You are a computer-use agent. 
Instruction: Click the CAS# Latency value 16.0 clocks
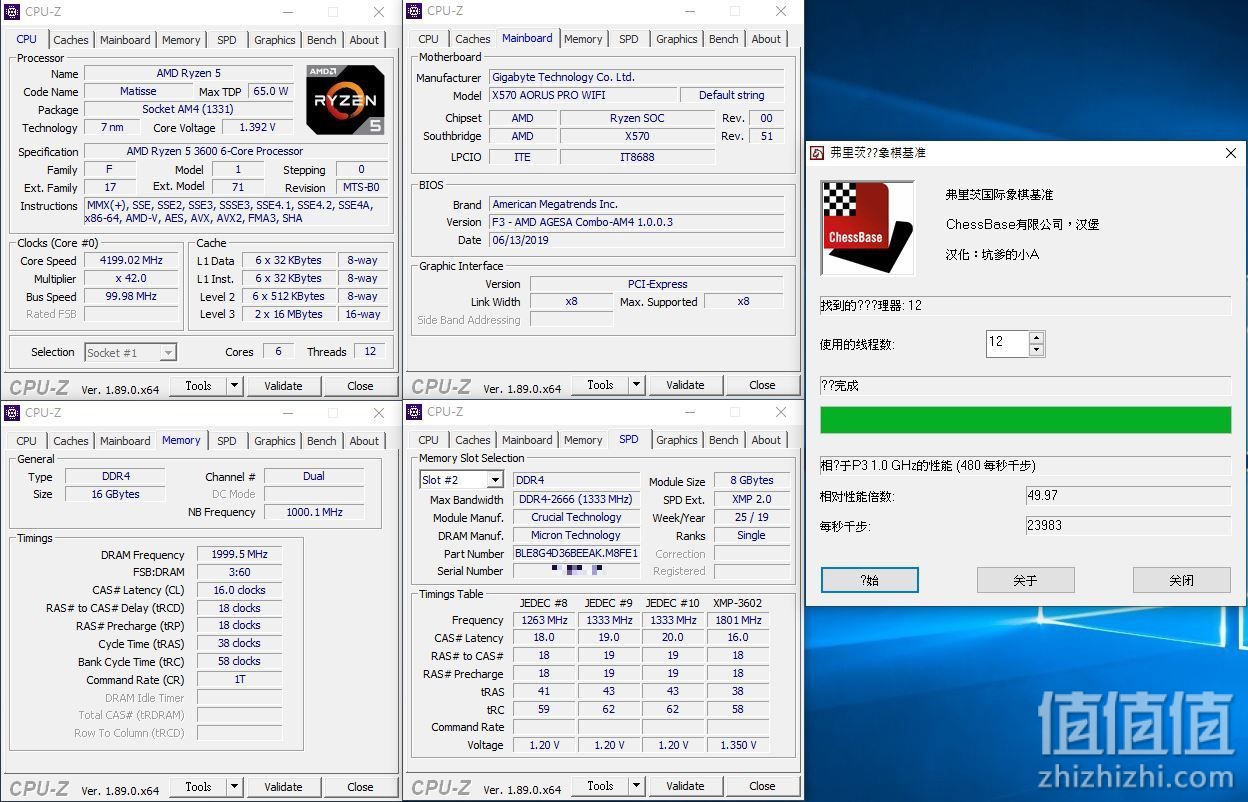click(239, 590)
